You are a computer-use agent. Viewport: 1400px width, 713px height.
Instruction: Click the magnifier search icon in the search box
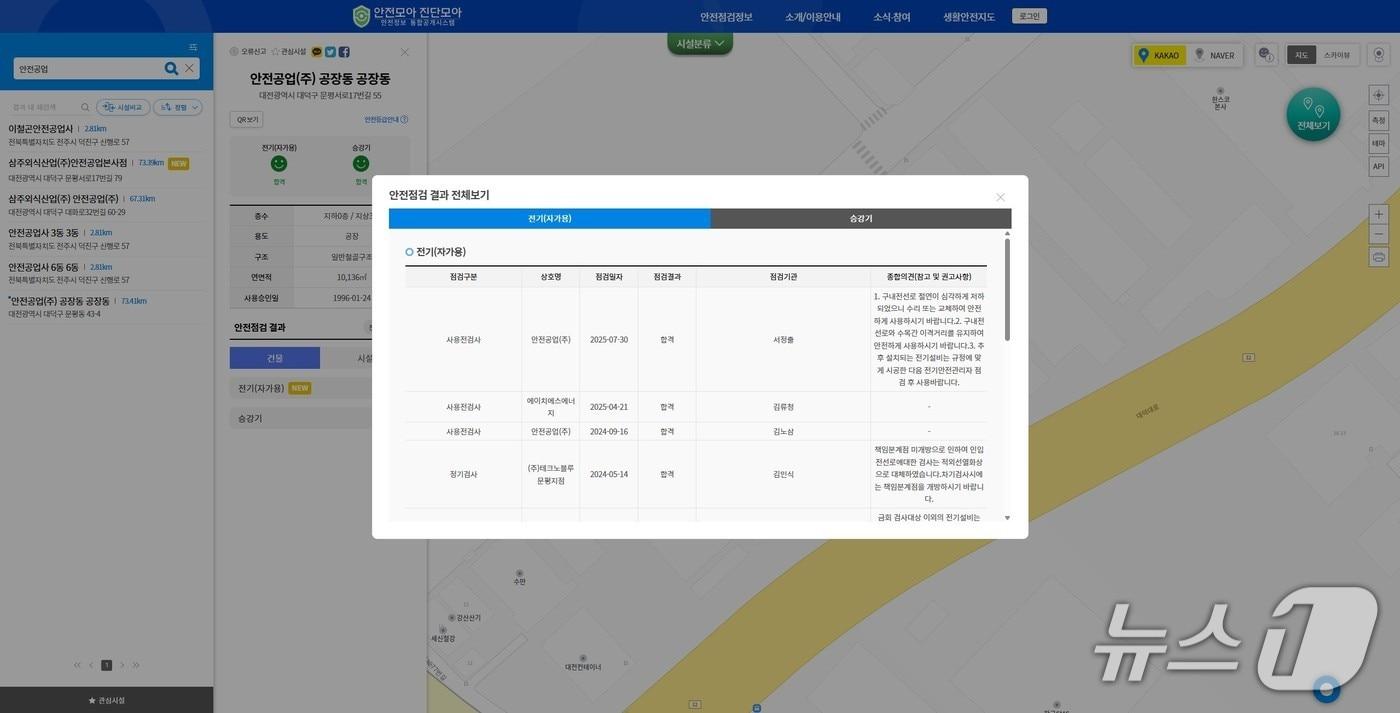point(171,68)
